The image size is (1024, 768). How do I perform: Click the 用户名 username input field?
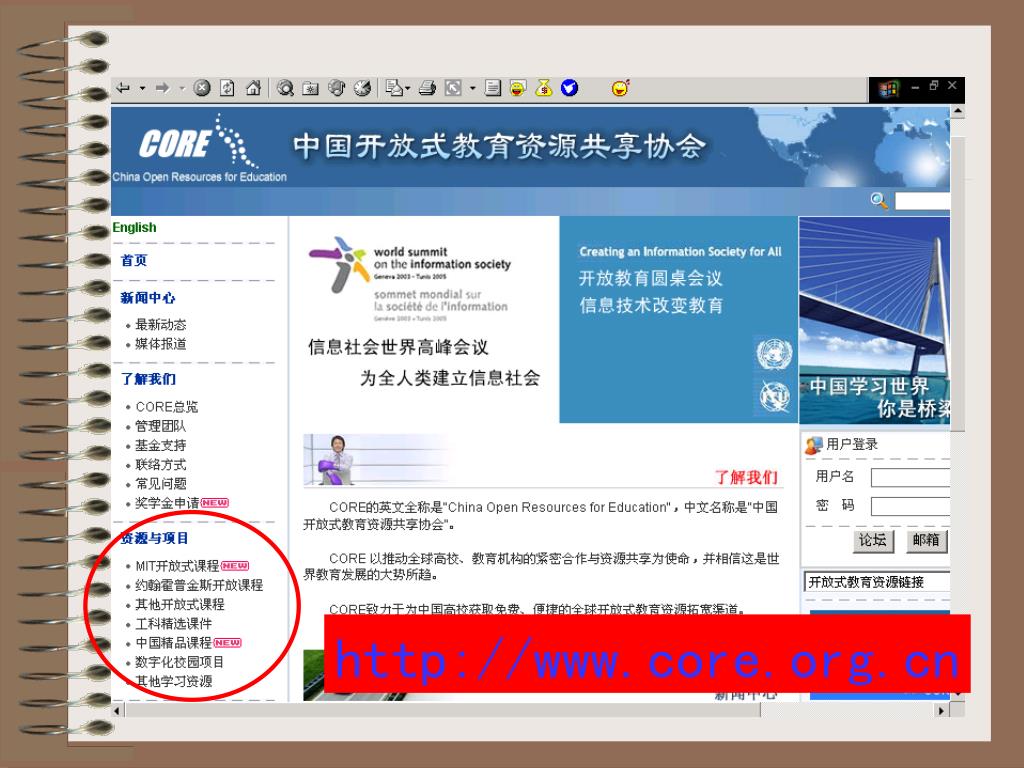point(910,477)
